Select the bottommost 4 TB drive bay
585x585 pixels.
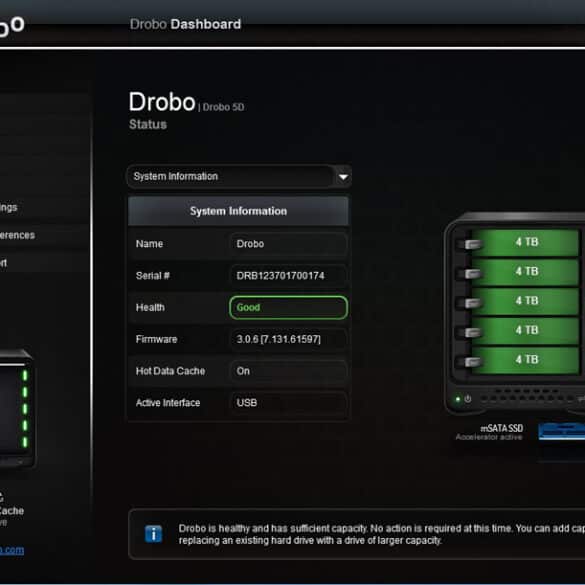526,360
